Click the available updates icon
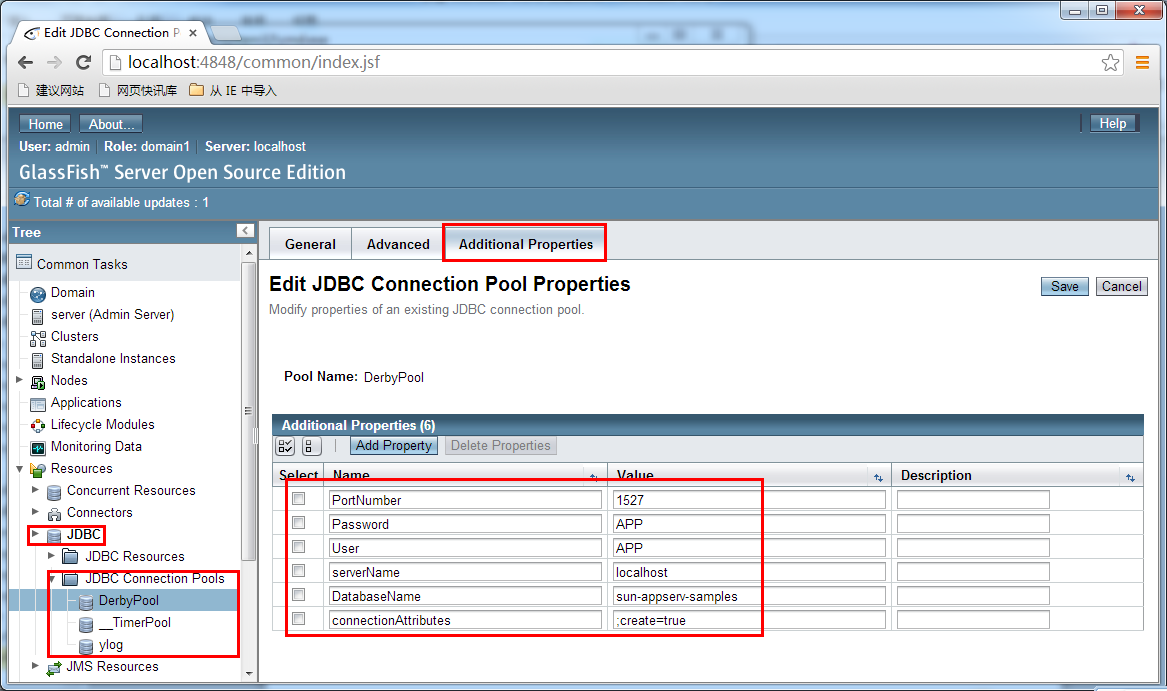1167x691 pixels. (22, 200)
